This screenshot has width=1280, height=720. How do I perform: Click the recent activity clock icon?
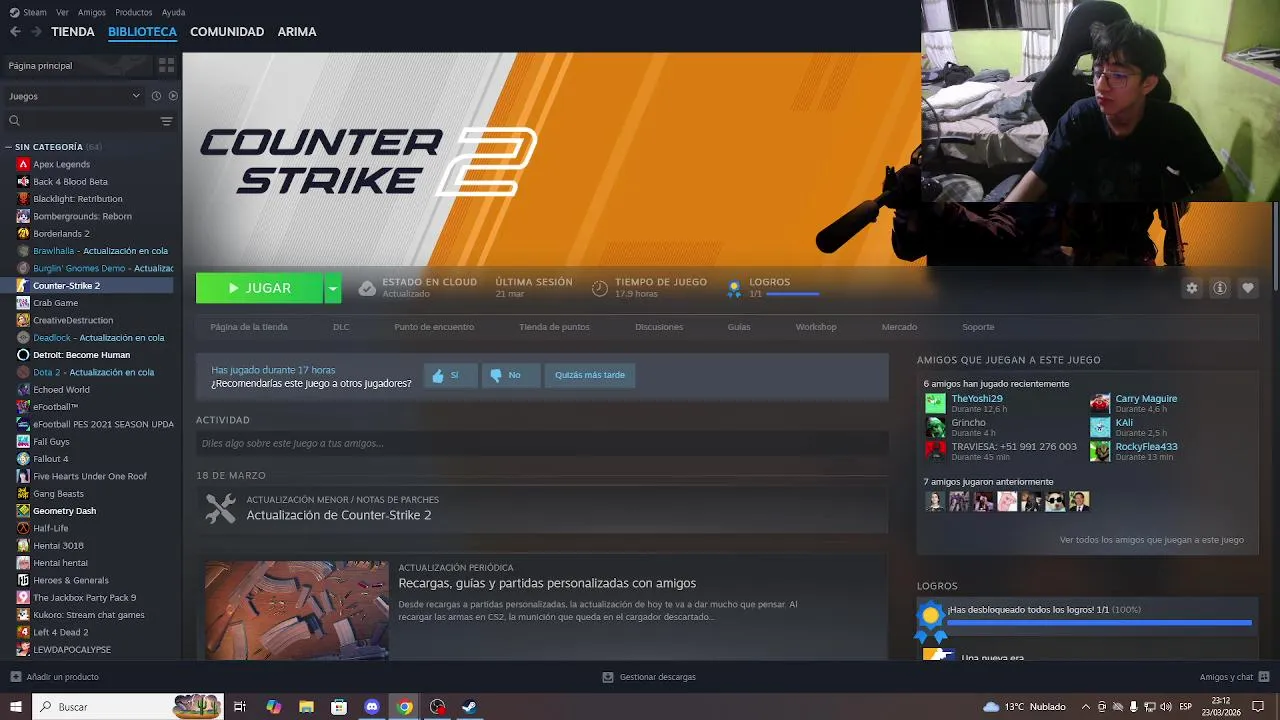pos(156,96)
